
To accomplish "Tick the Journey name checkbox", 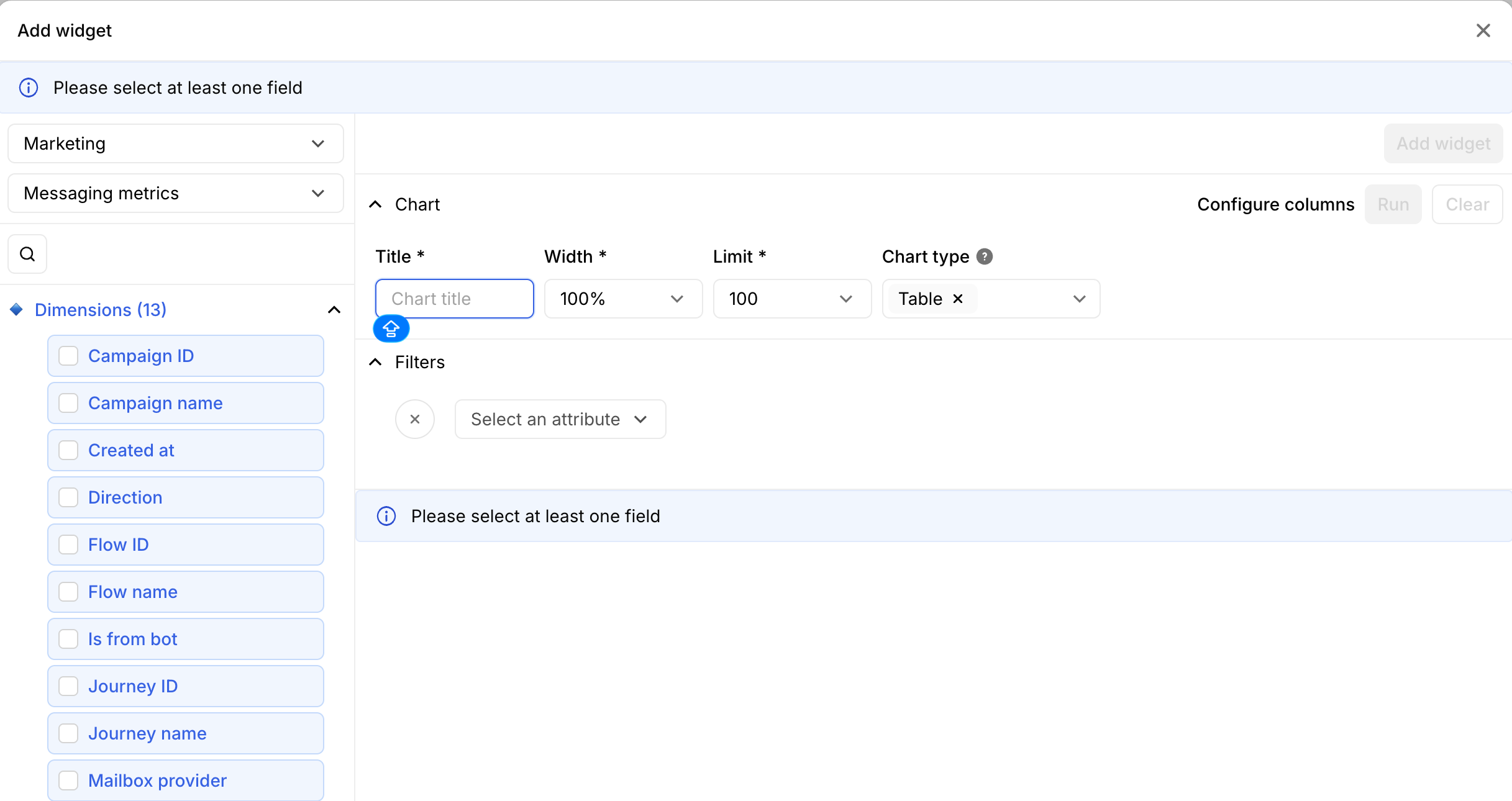I will click(68, 733).
